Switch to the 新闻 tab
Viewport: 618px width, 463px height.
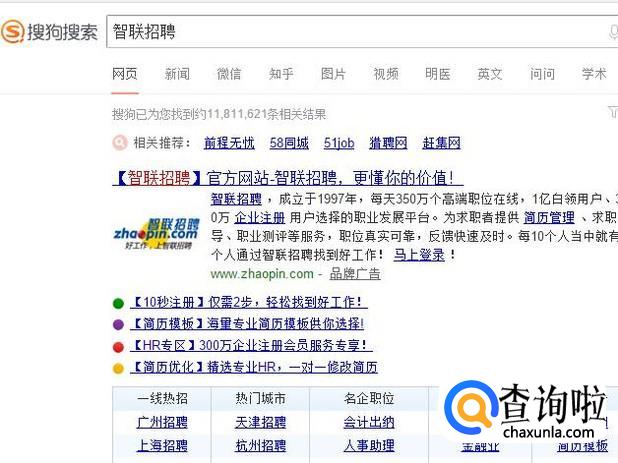pyautogui.click(x=177, y=74)
